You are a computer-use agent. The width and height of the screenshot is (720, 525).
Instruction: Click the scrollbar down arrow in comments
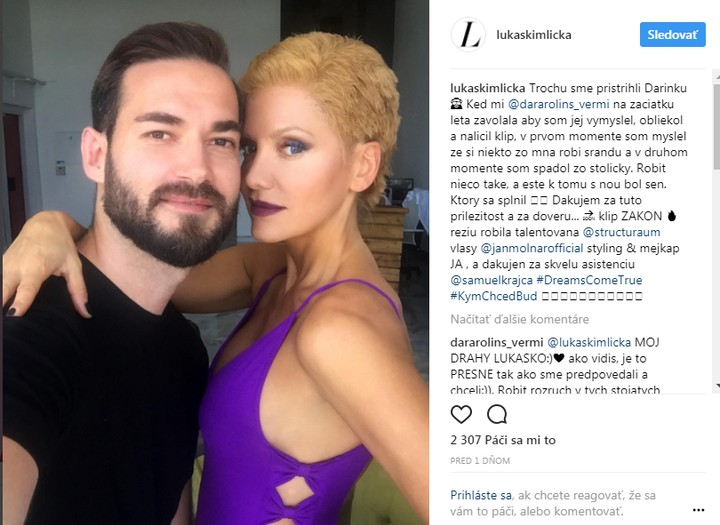tap(717, 385)
